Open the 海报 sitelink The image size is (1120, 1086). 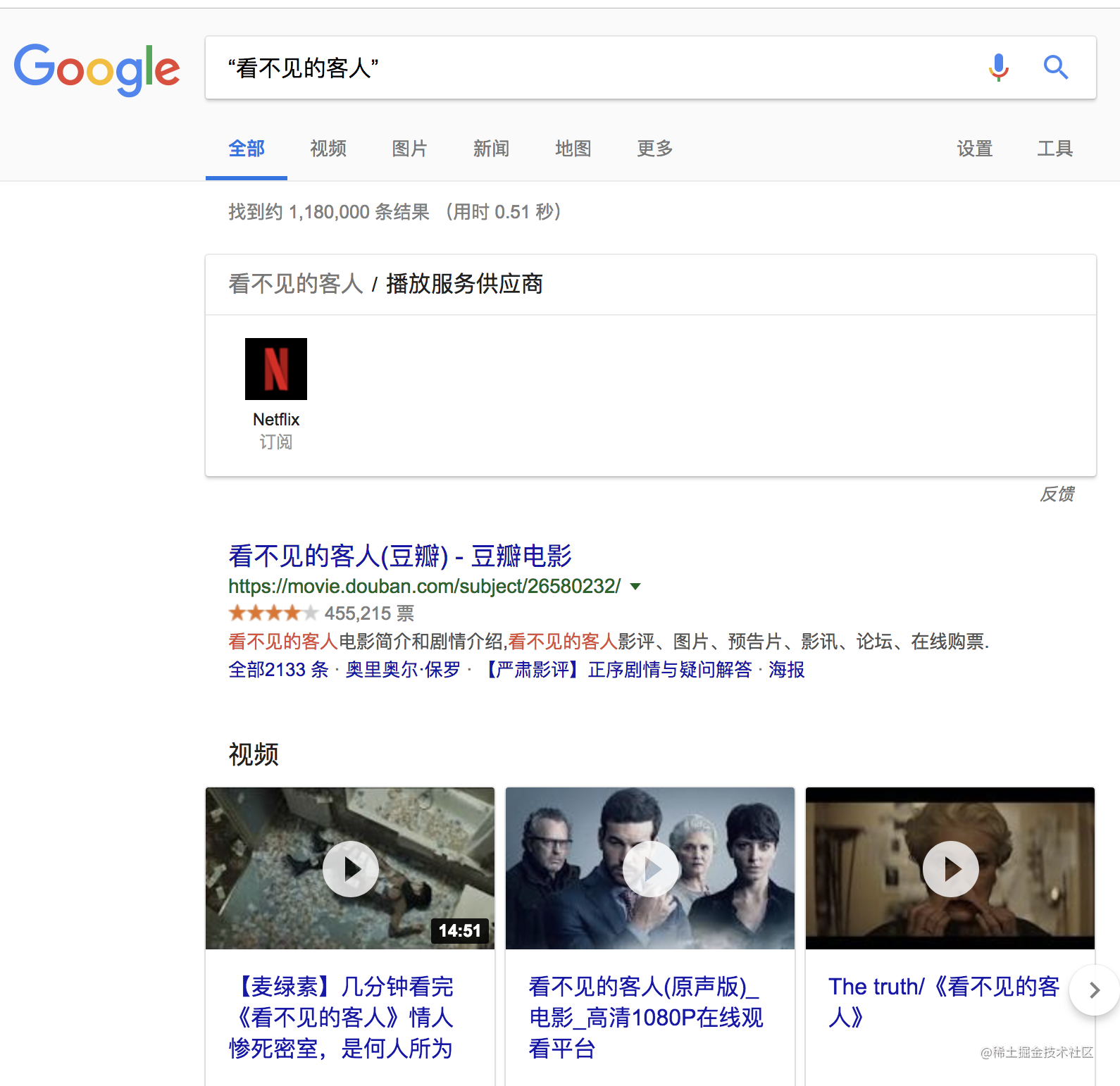(787, 670)
